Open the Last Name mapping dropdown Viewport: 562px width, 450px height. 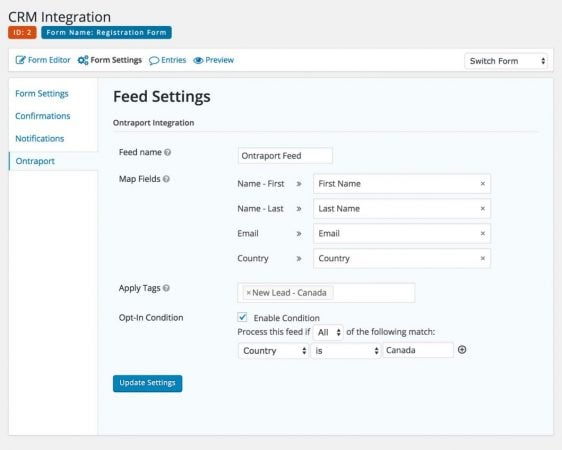[x=401, y=209]
